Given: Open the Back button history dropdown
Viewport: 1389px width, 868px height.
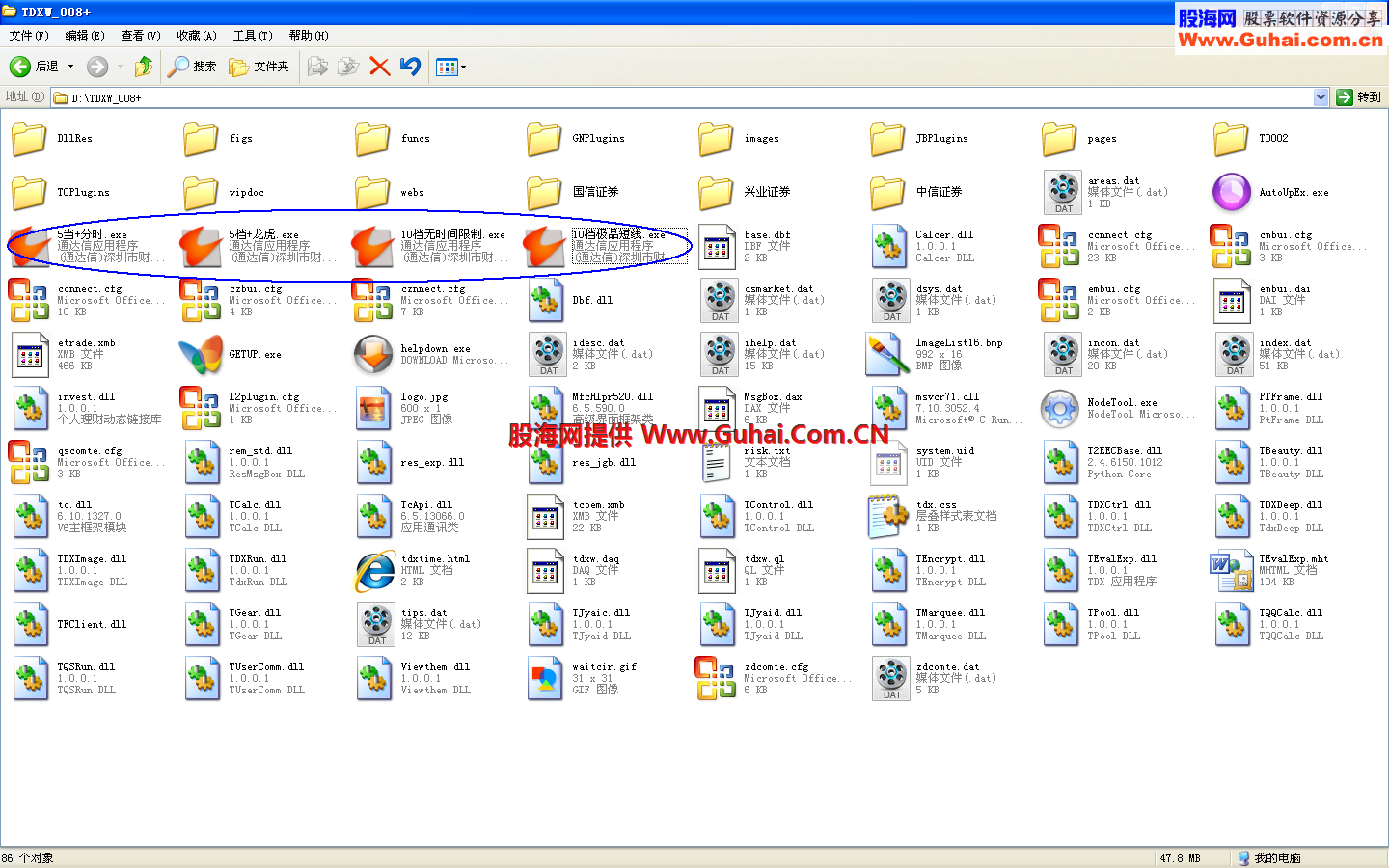Looking at the screenshot, I should 70,67.
